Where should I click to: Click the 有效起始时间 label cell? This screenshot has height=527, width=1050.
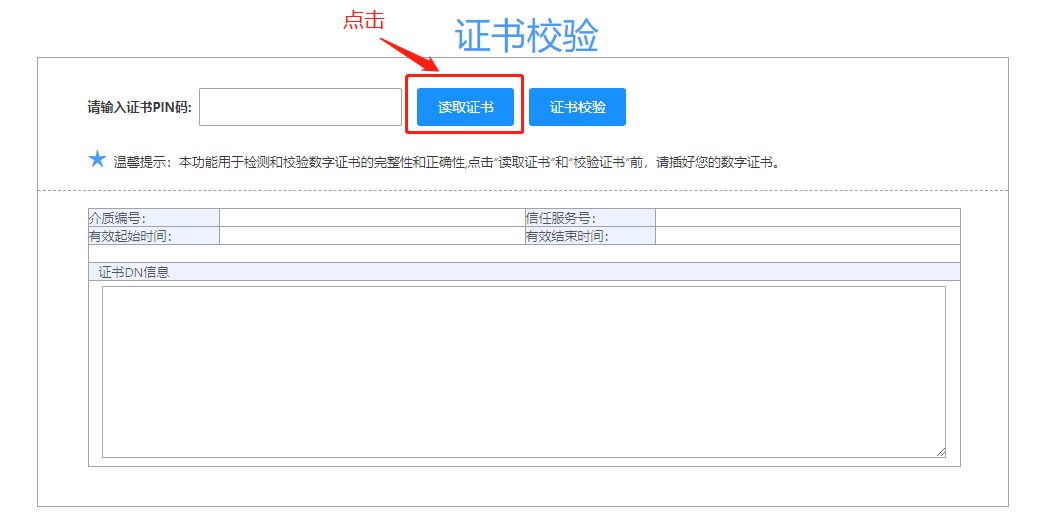tap(153, 236)
